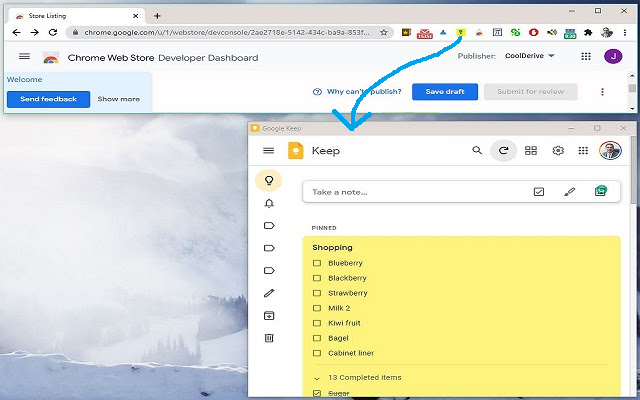Click the yellow Keep extension icon in toolbar
Screen dimensions: 640x400
(461, 32)
